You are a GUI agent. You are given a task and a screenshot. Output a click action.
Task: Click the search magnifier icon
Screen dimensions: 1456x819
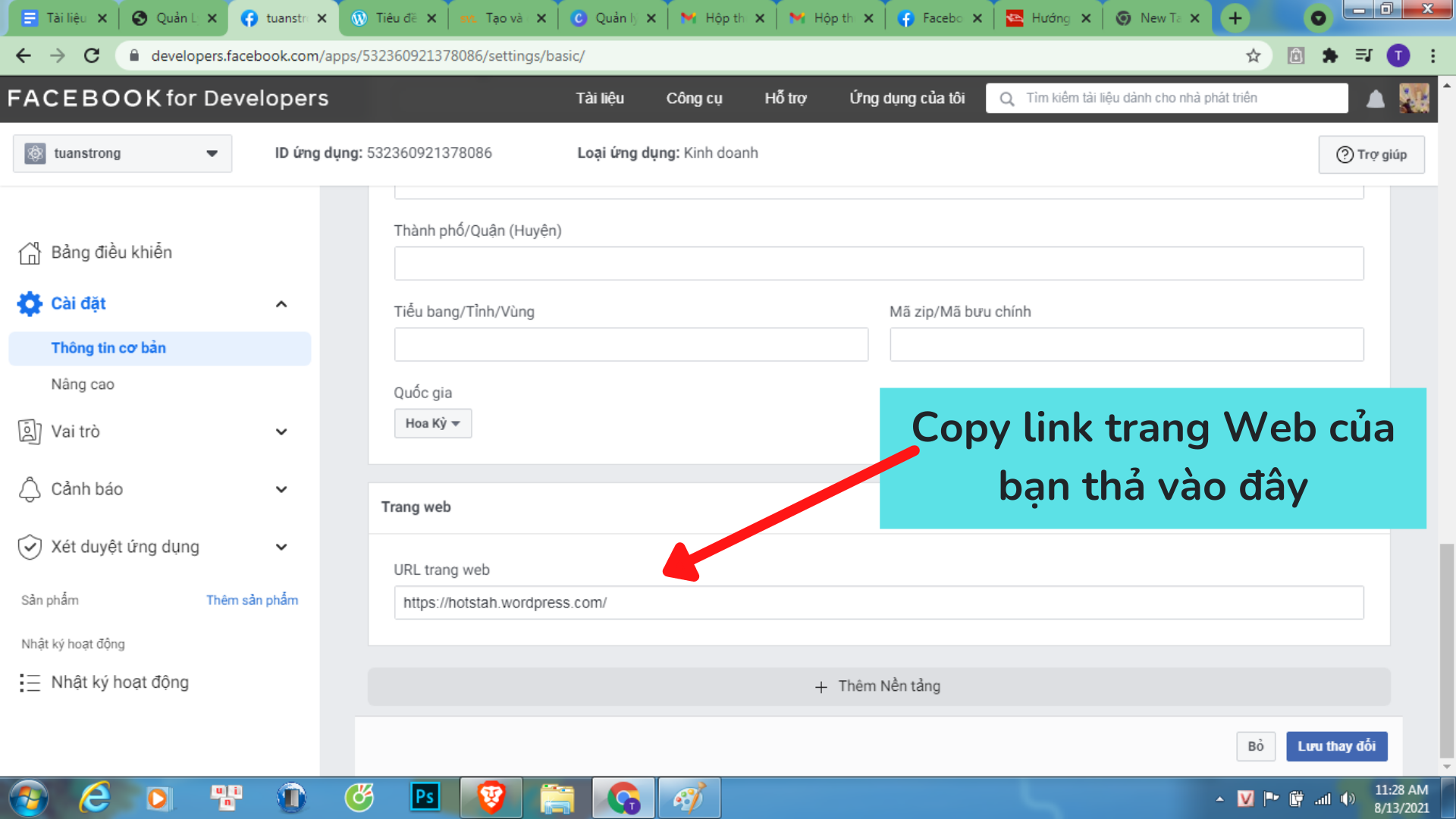pos(1007,99)
